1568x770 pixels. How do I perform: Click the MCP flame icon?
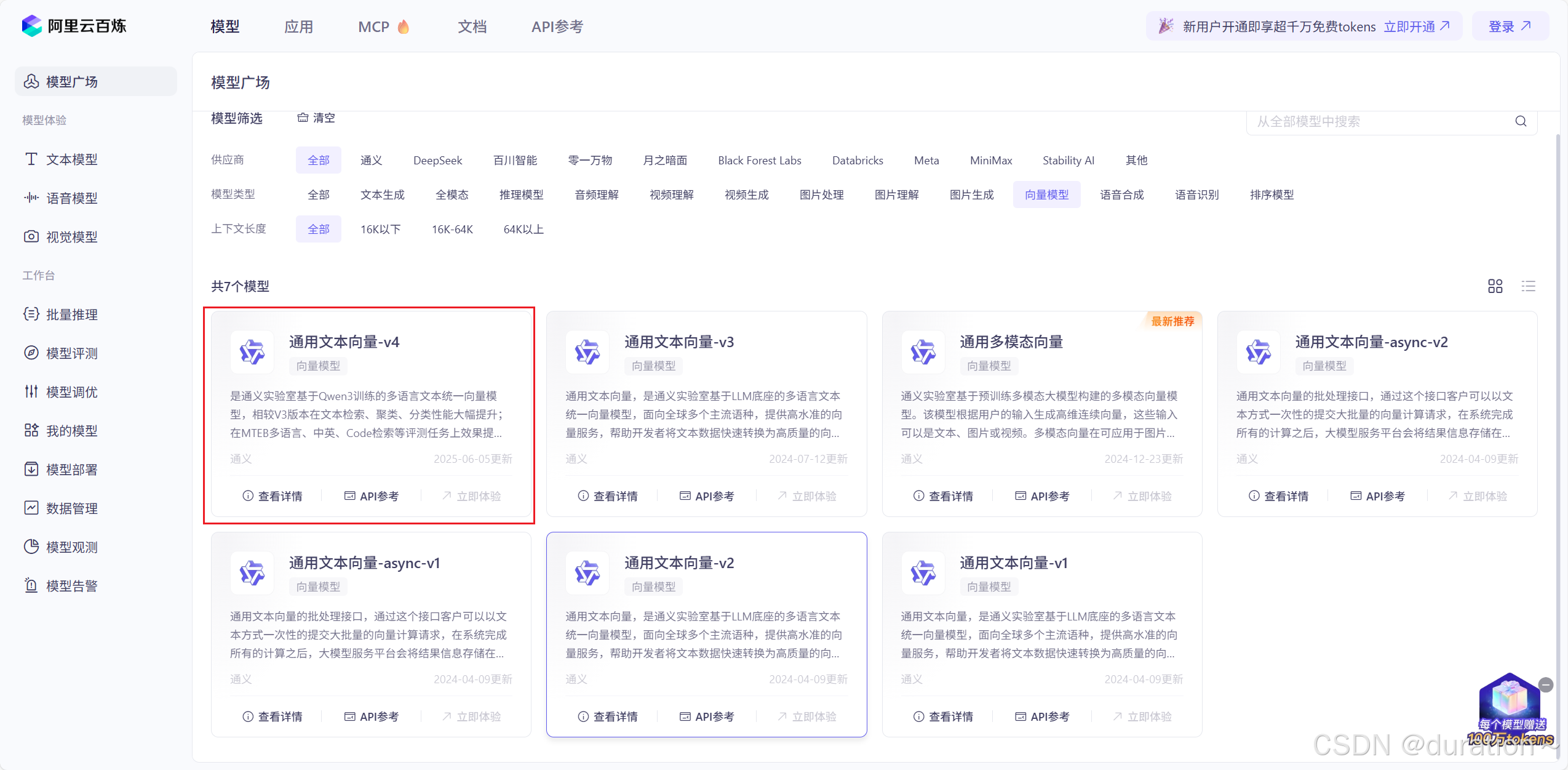pyautogui.click(x=404, y=26)
